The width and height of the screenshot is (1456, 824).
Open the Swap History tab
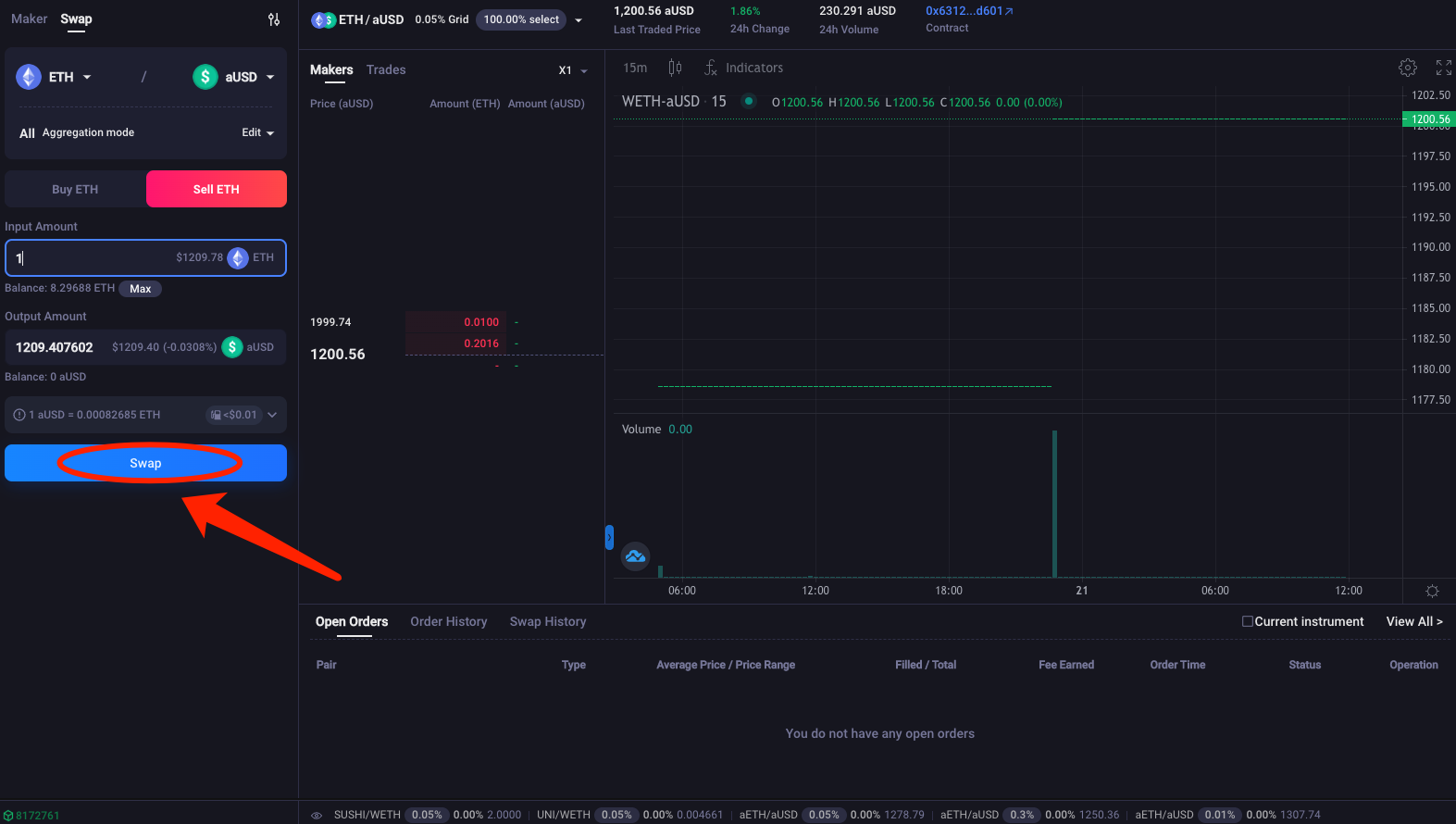pos(547,621)
